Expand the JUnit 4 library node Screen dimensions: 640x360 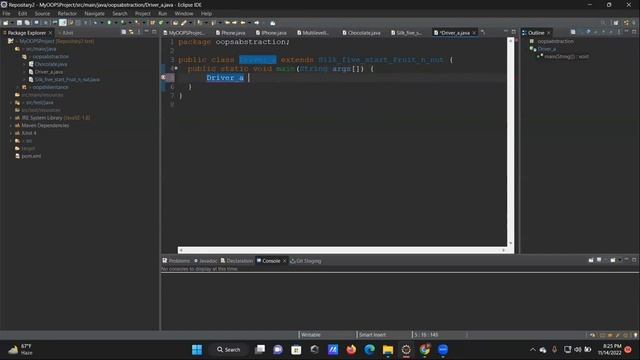(x=11, y=133)
